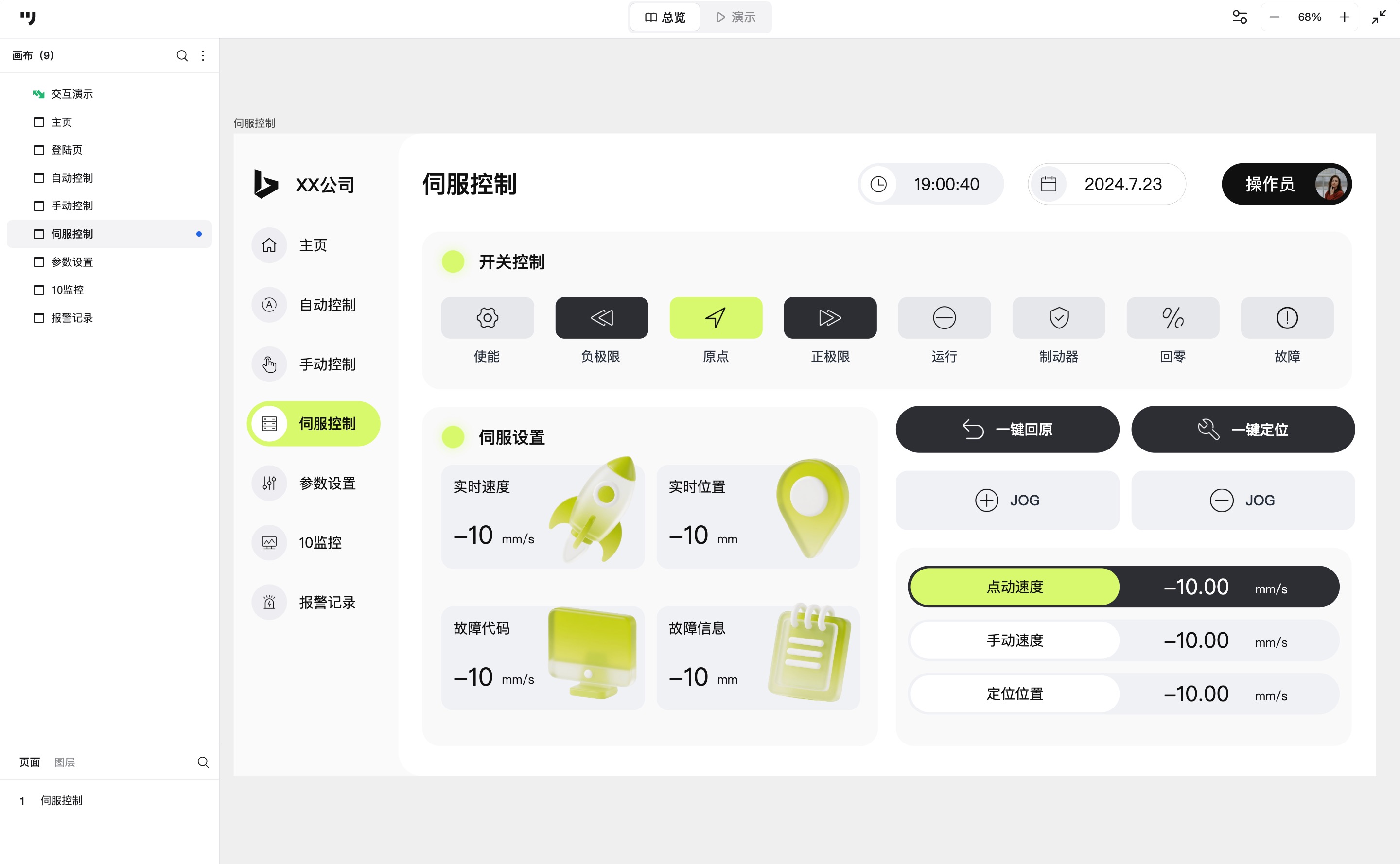The width and height of the screenshot is (1400, 864).
Task: Click page 1 伺服控制 in pages list
Action: 109,800
